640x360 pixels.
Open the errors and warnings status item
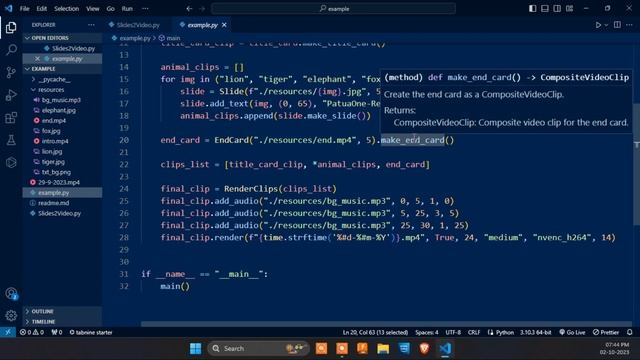tap(31, 332)
